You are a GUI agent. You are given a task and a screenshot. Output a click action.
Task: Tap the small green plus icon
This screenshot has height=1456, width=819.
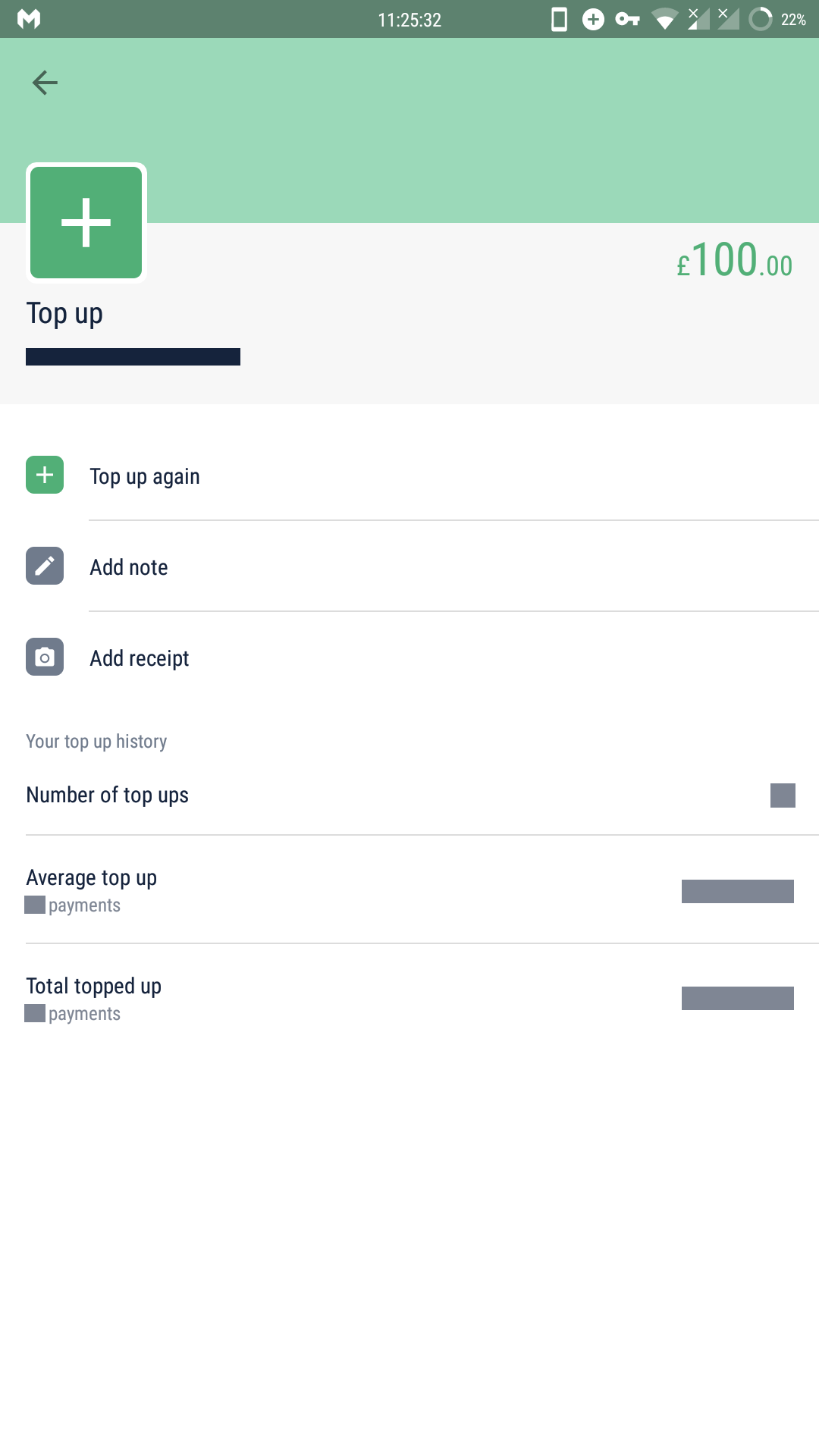[45, 475]
